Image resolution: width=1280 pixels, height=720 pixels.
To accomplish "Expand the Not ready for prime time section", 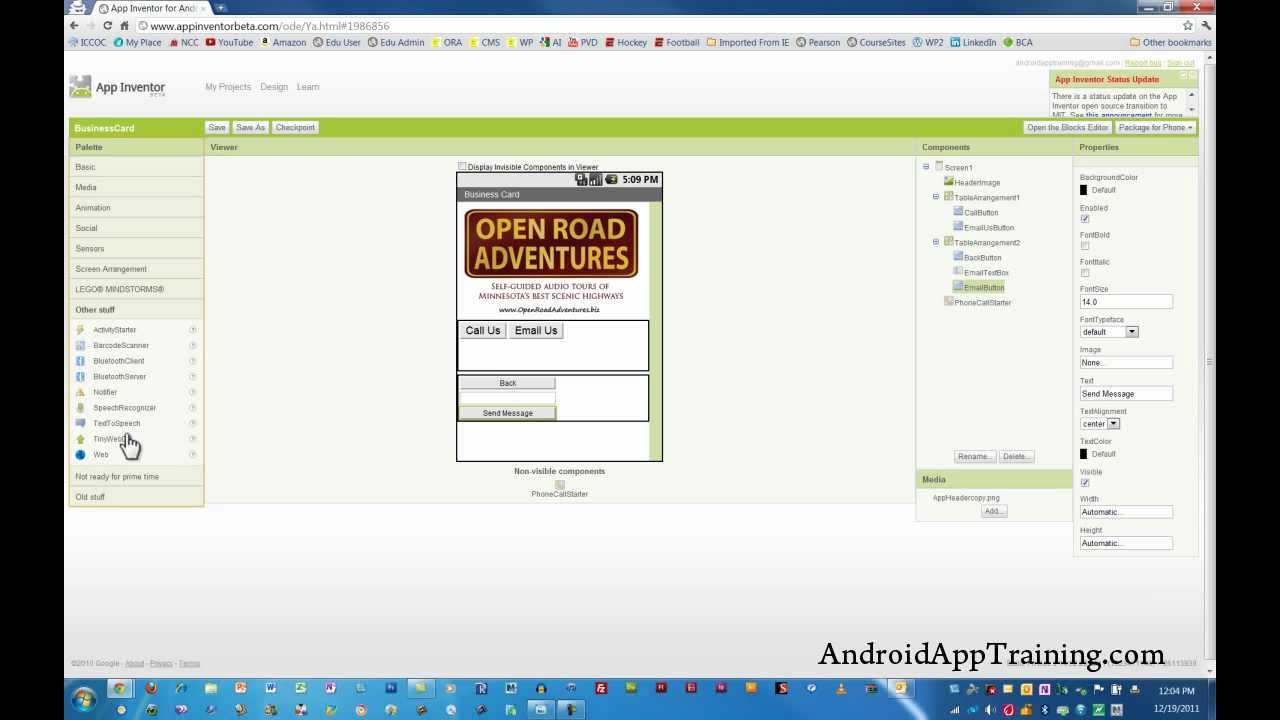I will 136,477.
